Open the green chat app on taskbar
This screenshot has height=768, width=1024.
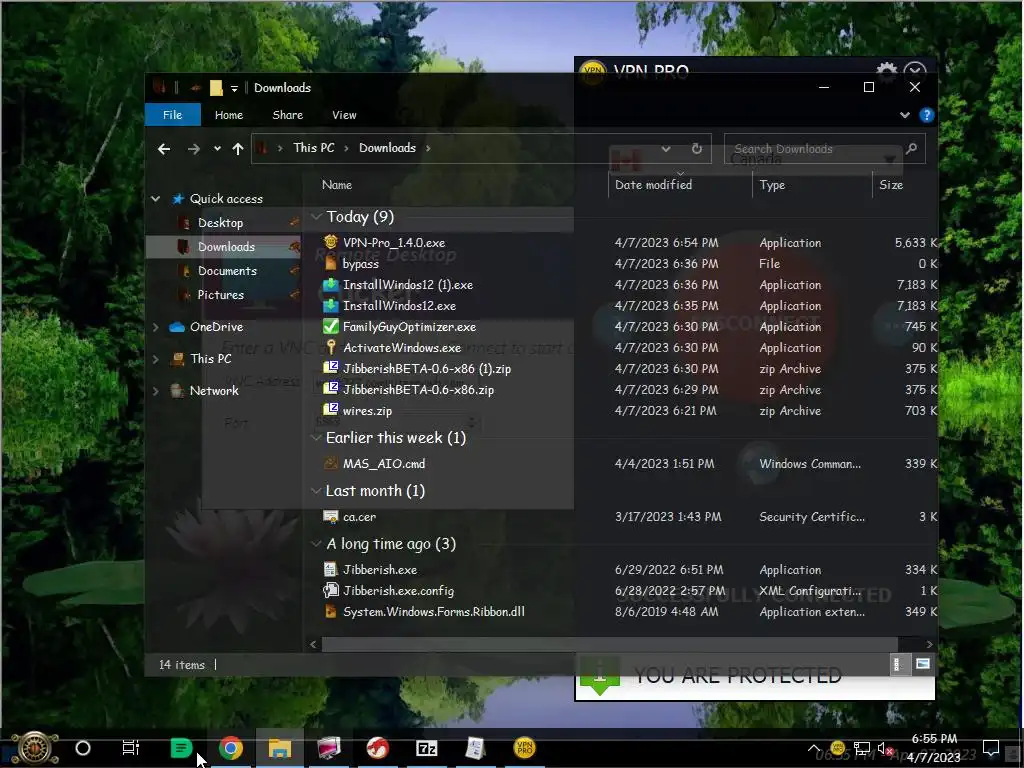tap(181, 748)
